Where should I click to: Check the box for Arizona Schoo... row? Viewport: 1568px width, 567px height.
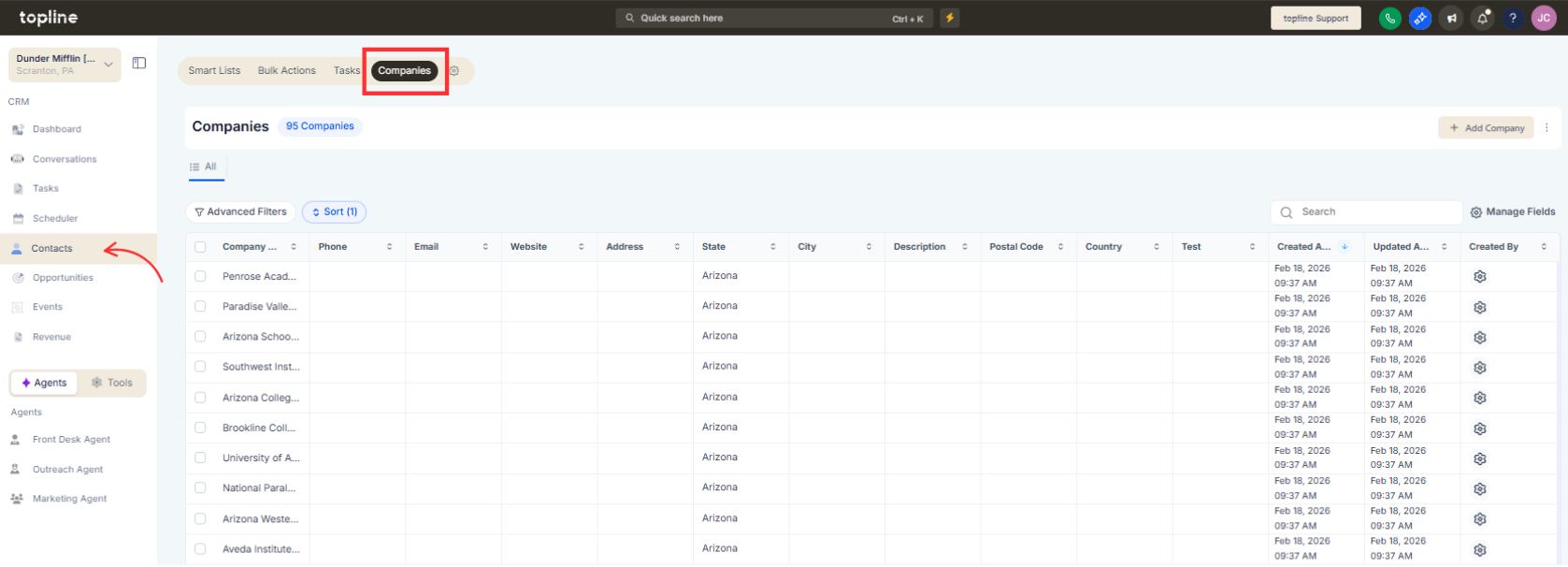pos(200,336)
